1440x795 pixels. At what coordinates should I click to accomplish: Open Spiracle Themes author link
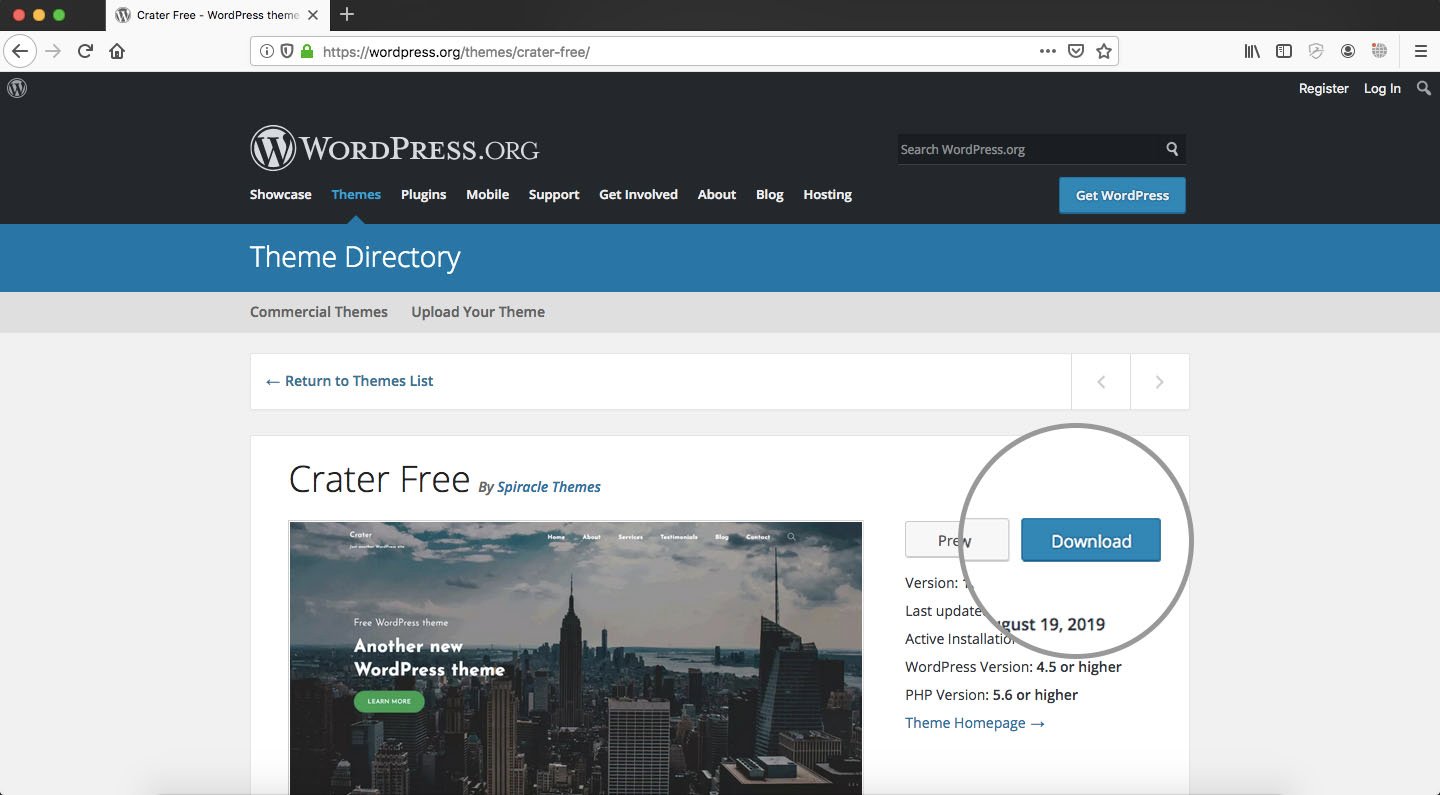tap(549, 487)
